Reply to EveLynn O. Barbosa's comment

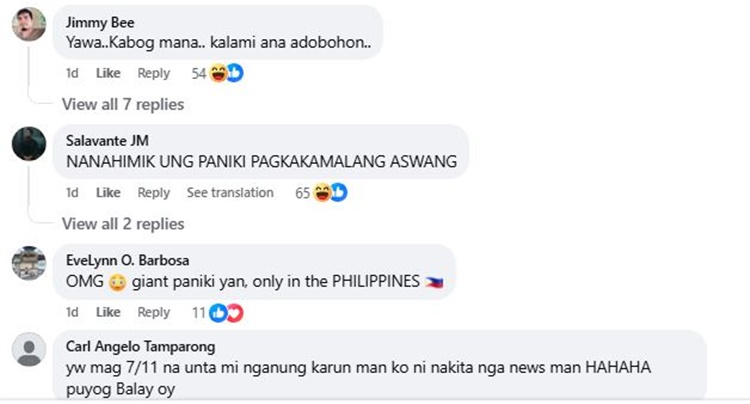coord(154,312)
